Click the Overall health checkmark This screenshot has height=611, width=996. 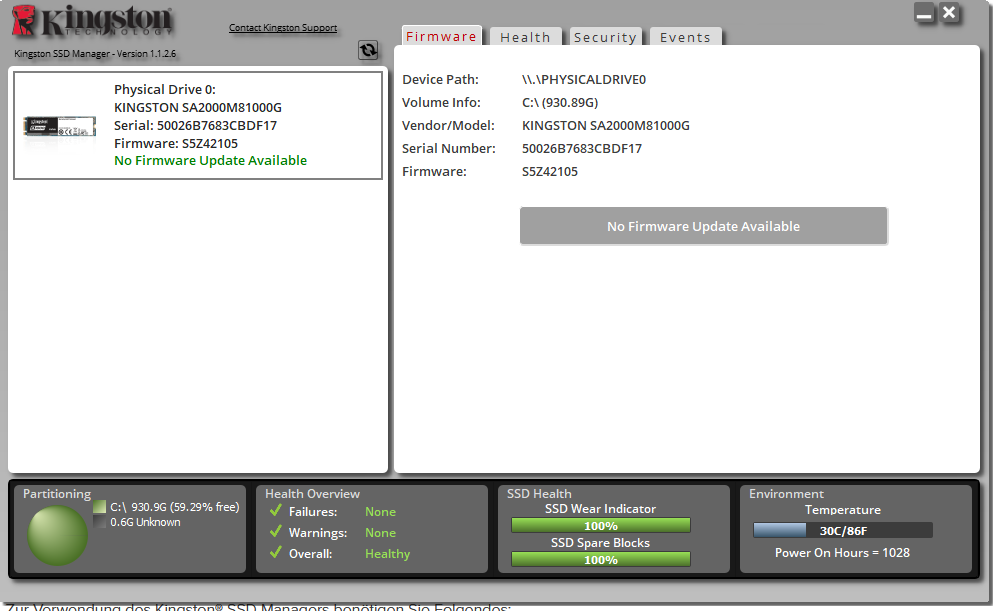[x=275, y=553]
